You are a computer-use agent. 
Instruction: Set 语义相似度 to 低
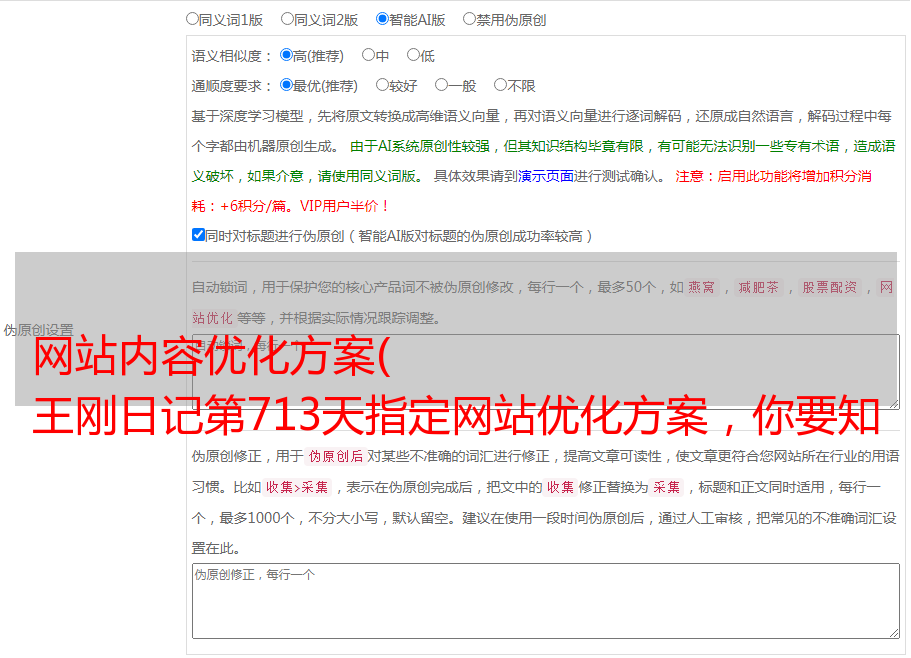(413, 55)
